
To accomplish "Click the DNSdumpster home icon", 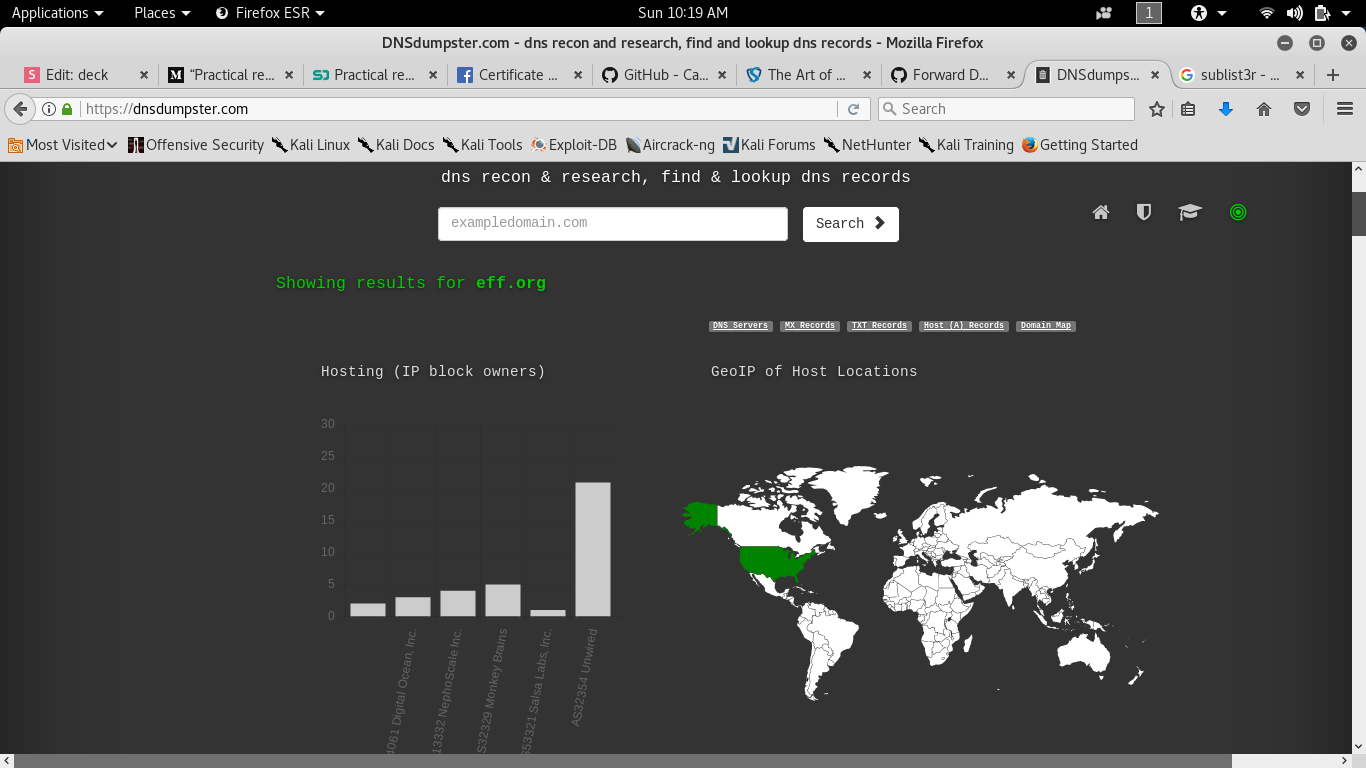I will 1101,212.
